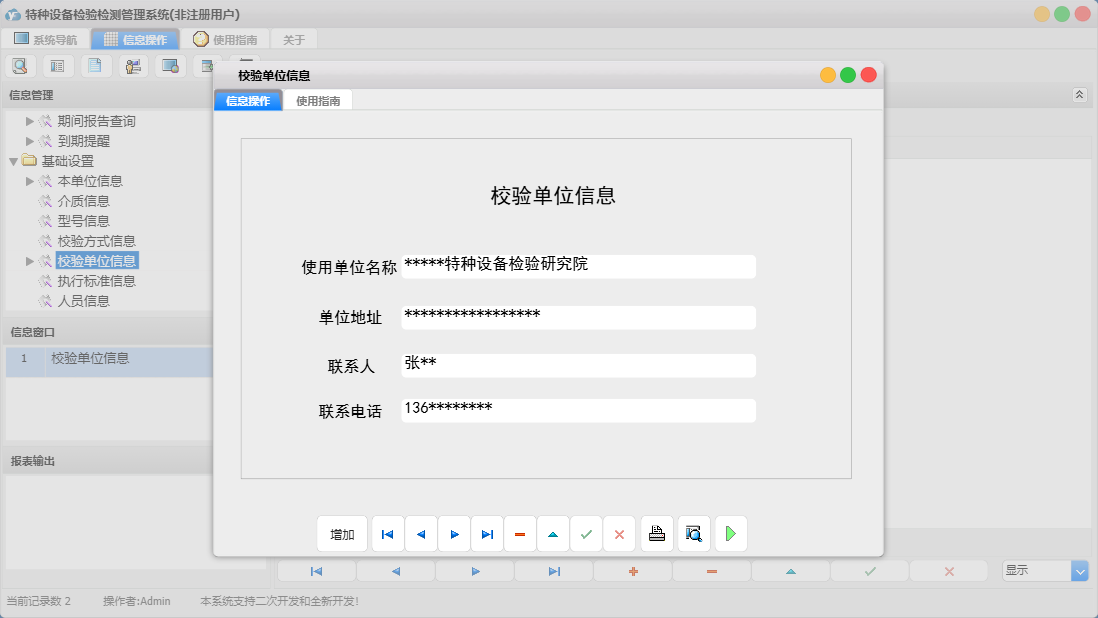Image resolution: width=1098 pixels, height=618 pixels.
Task: Open print preview in the dialog toolbar
Action: pos(693,533)
